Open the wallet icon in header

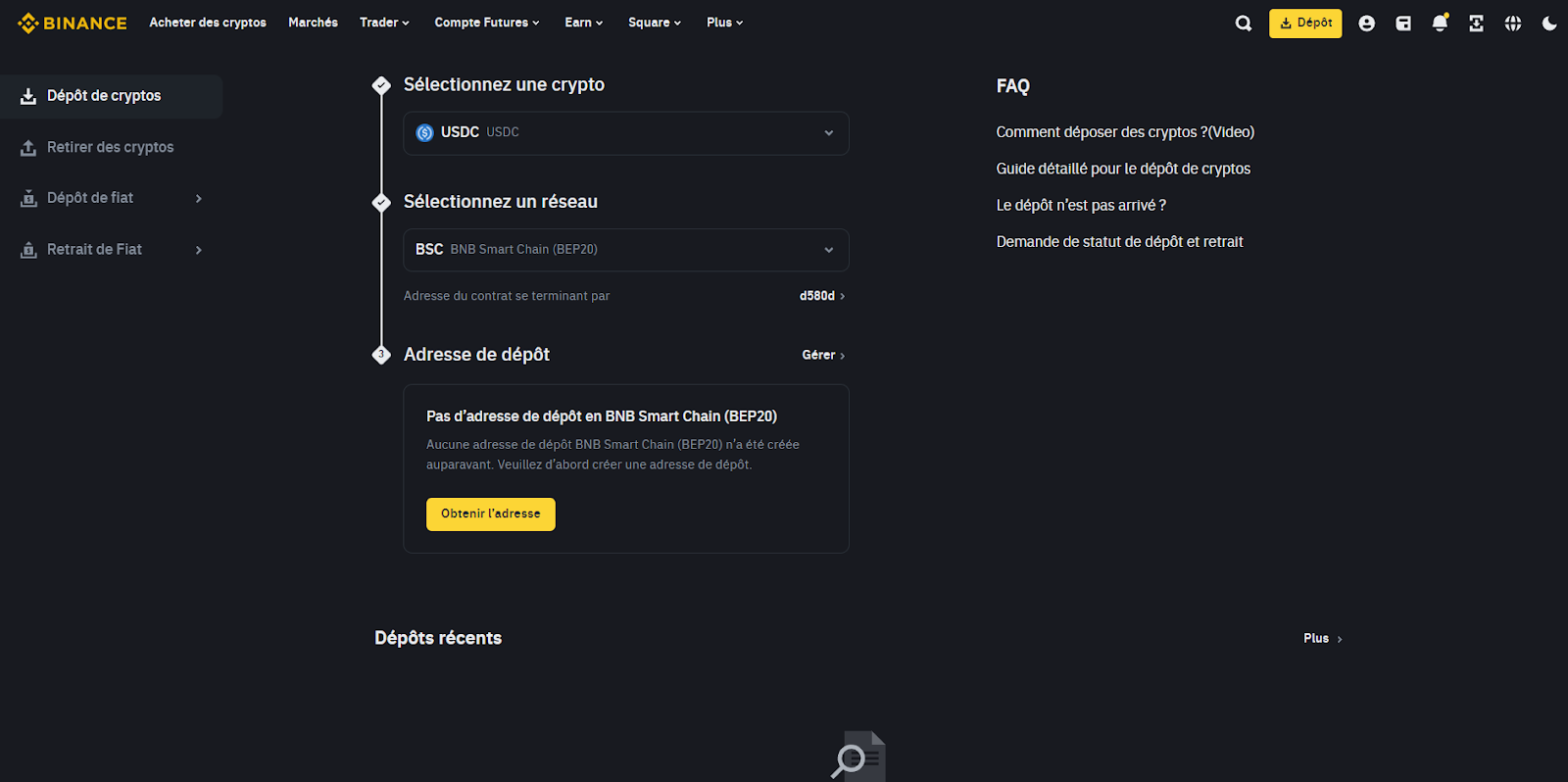[1403, 24]
